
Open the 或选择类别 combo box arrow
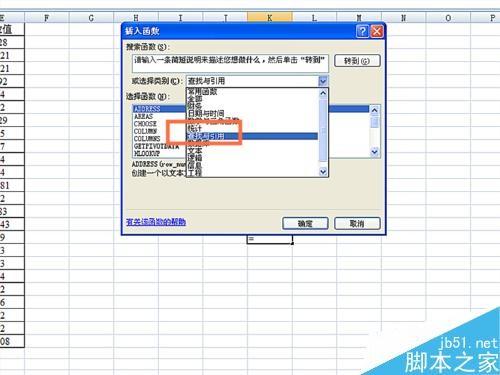[x=323, y=81]
